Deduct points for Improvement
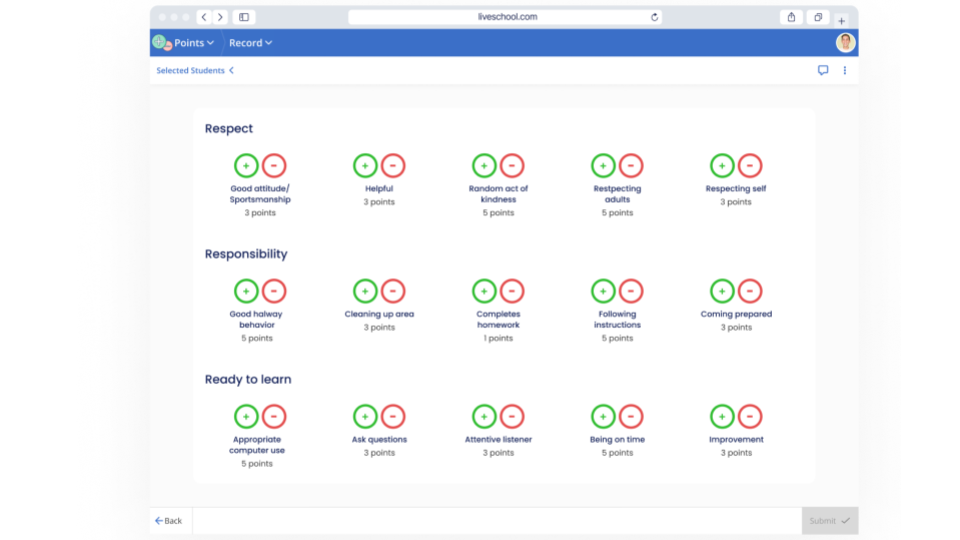Screen dimensions: 960x540 tap(750, 416)
